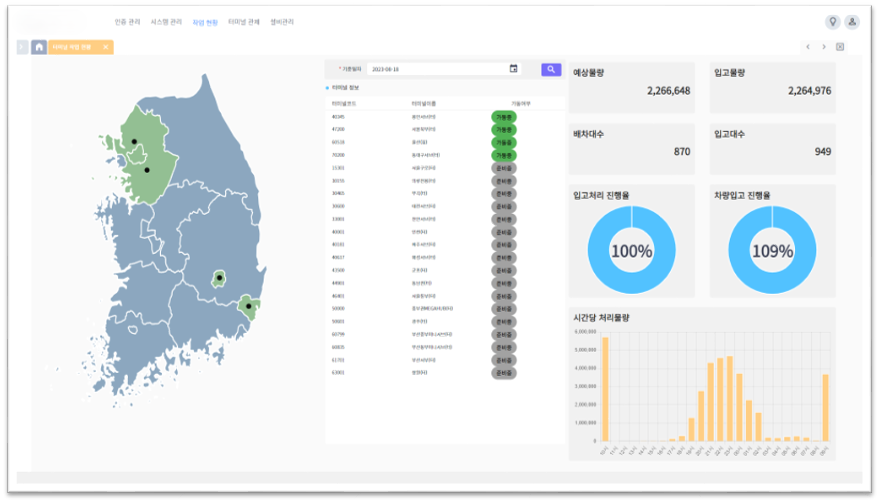The height and width of the screenshot is (503, 880).
Task: Show previous tabs with left arrow
Action: pos(808,47)
